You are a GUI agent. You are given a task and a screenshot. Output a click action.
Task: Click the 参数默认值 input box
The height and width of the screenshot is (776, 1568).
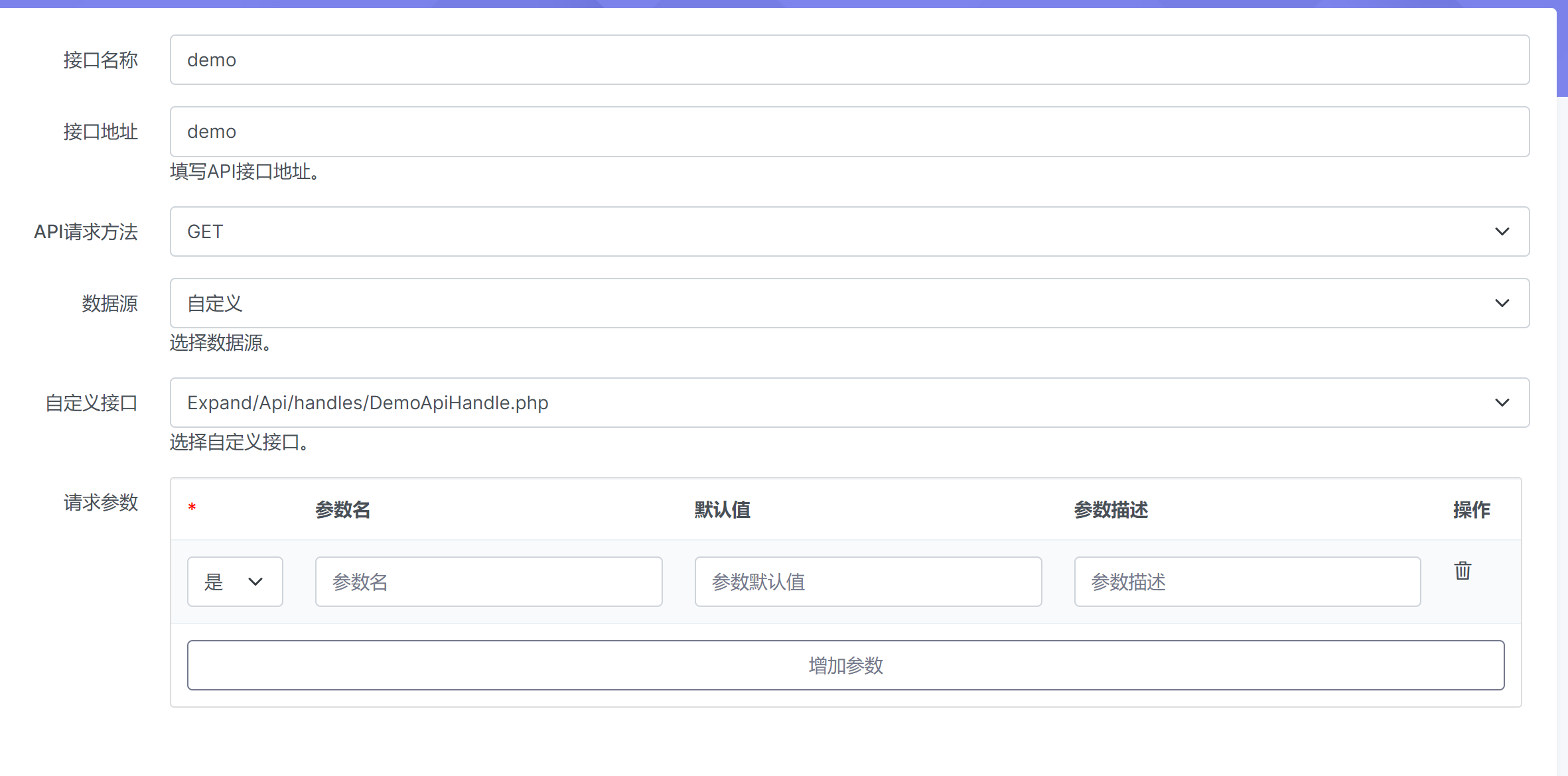(x=868, y=582)
